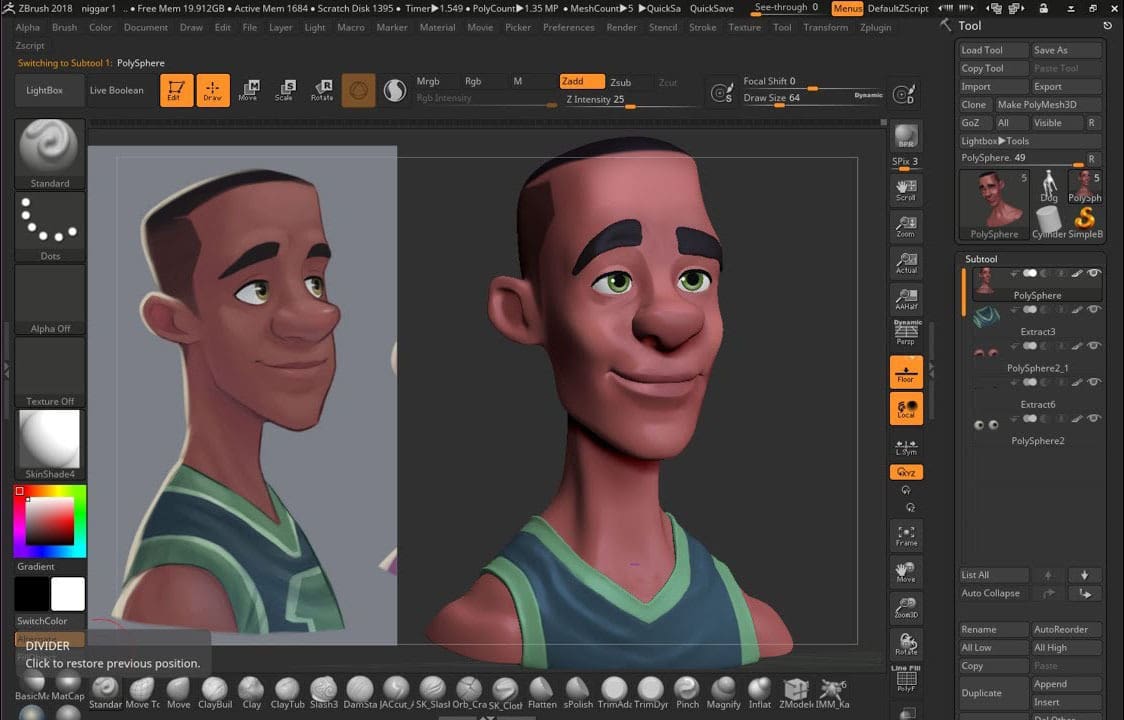This screenshot has height=720, width=1124.
Task: Enable Zadd mode
Action: (582, 81)
